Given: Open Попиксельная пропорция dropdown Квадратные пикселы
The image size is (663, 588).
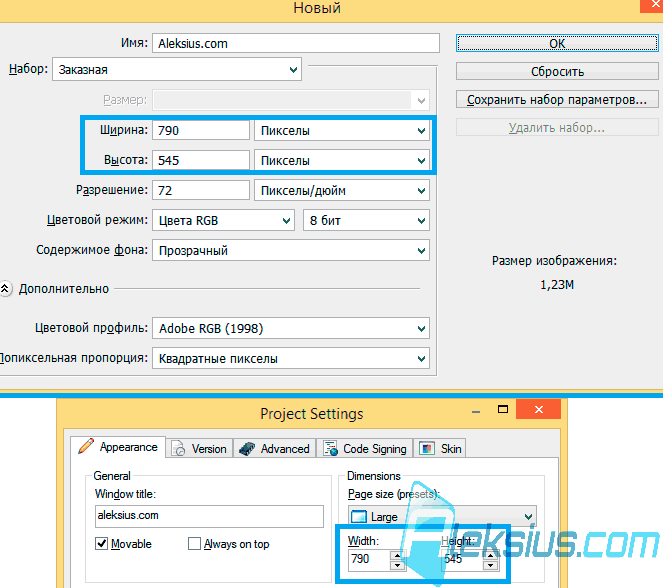Looking at the screenshot, I should click(291, 358).
